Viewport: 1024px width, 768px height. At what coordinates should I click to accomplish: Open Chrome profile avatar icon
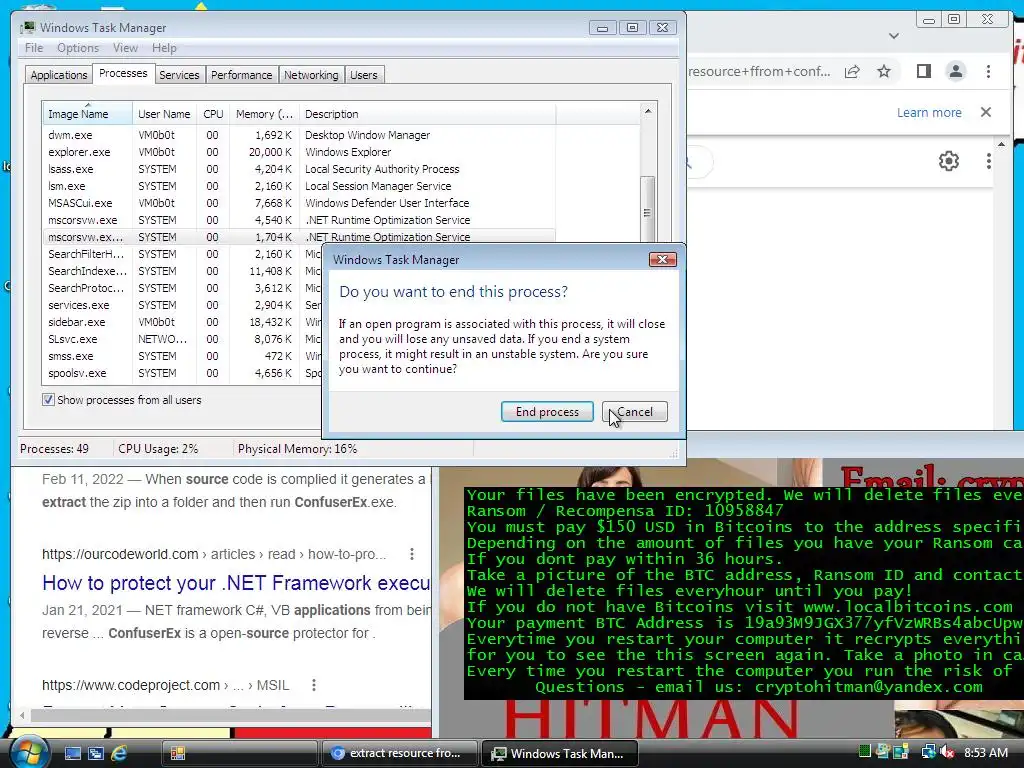click(955, 71)
